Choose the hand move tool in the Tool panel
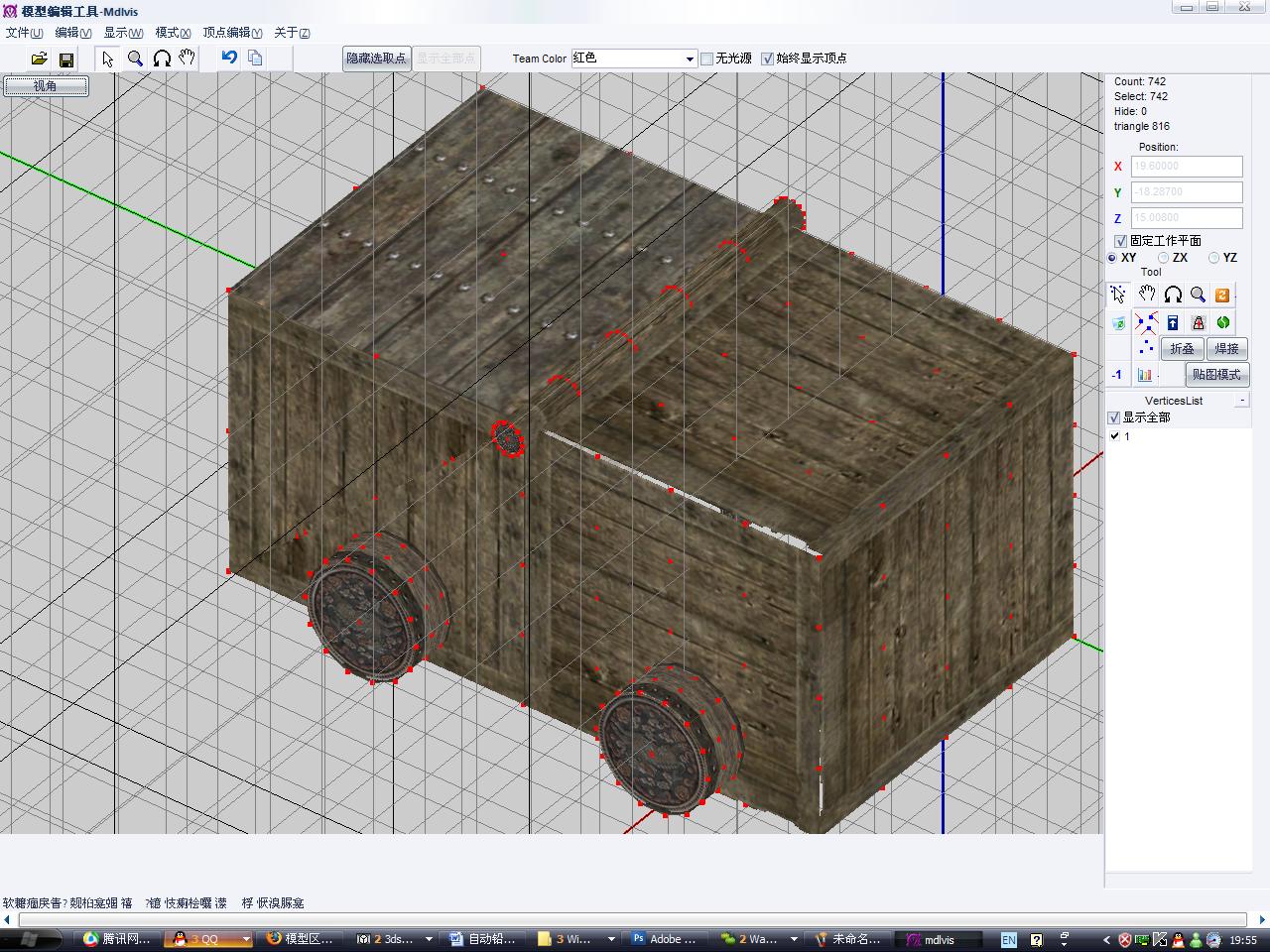 coord(1147,295)
